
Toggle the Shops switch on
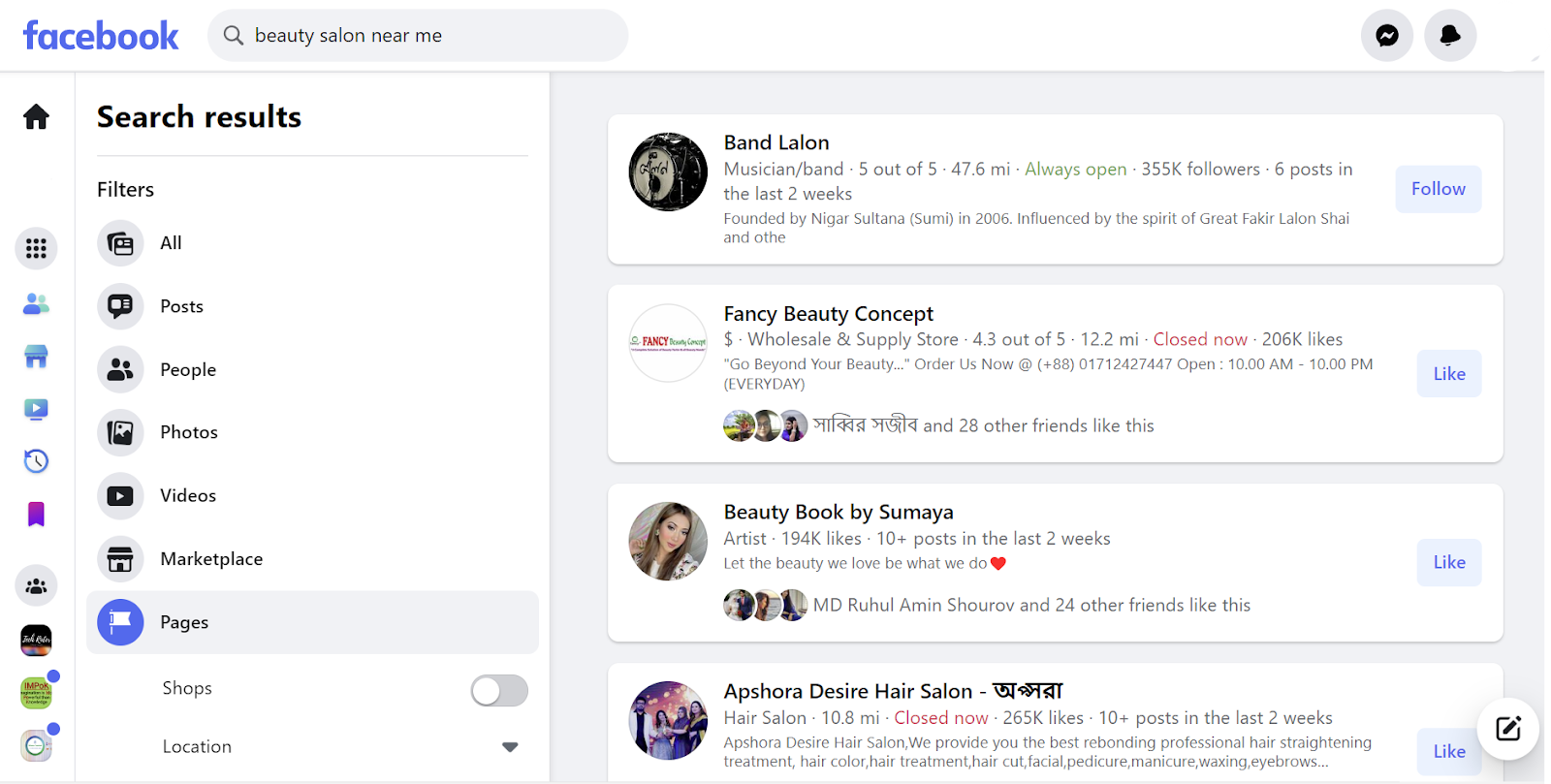pyautogui.click(x=499, y=691)
